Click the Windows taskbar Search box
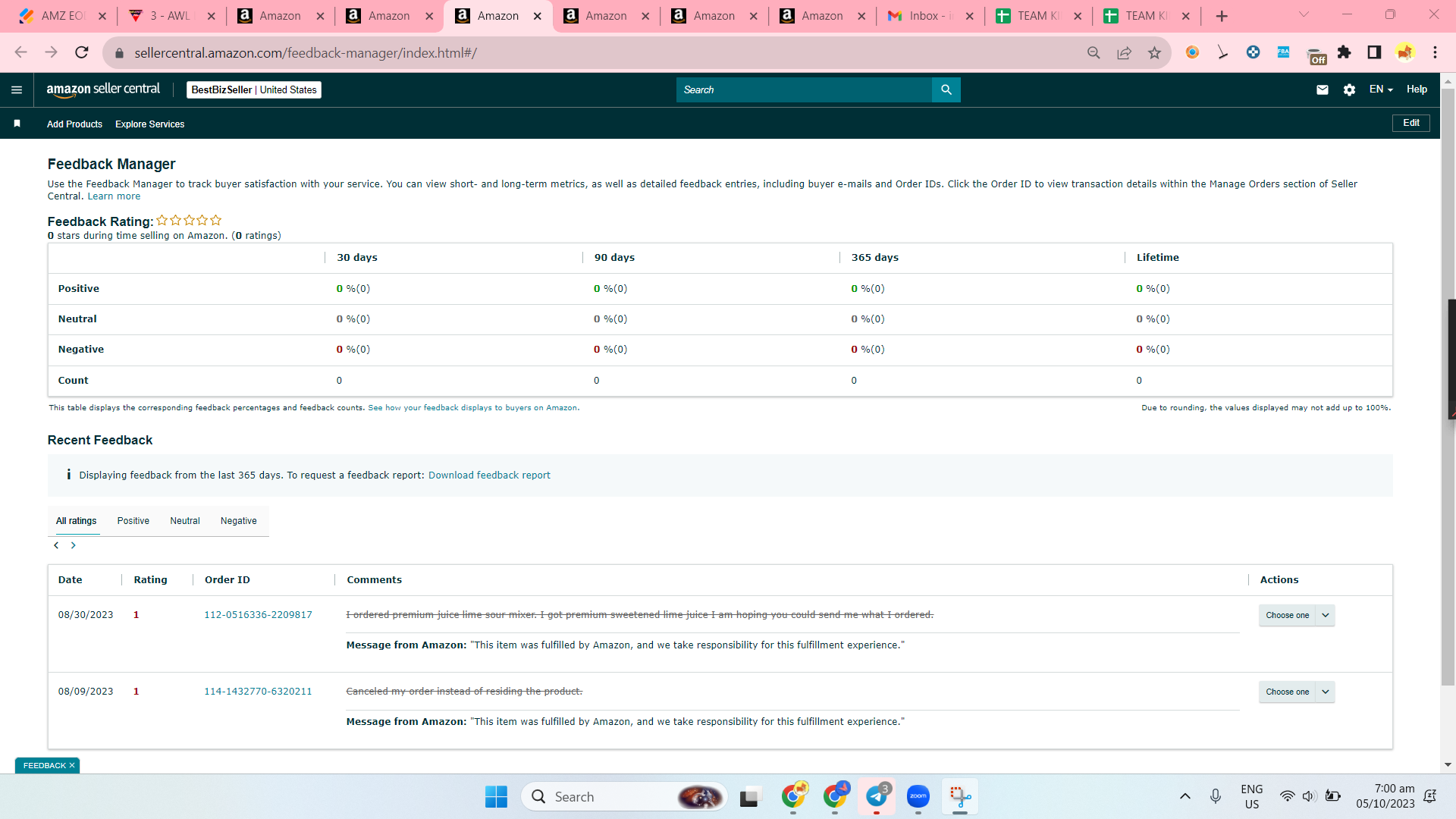Image resolution: width=1456 pixels, height=819 pixels. [x=624, y=796]
